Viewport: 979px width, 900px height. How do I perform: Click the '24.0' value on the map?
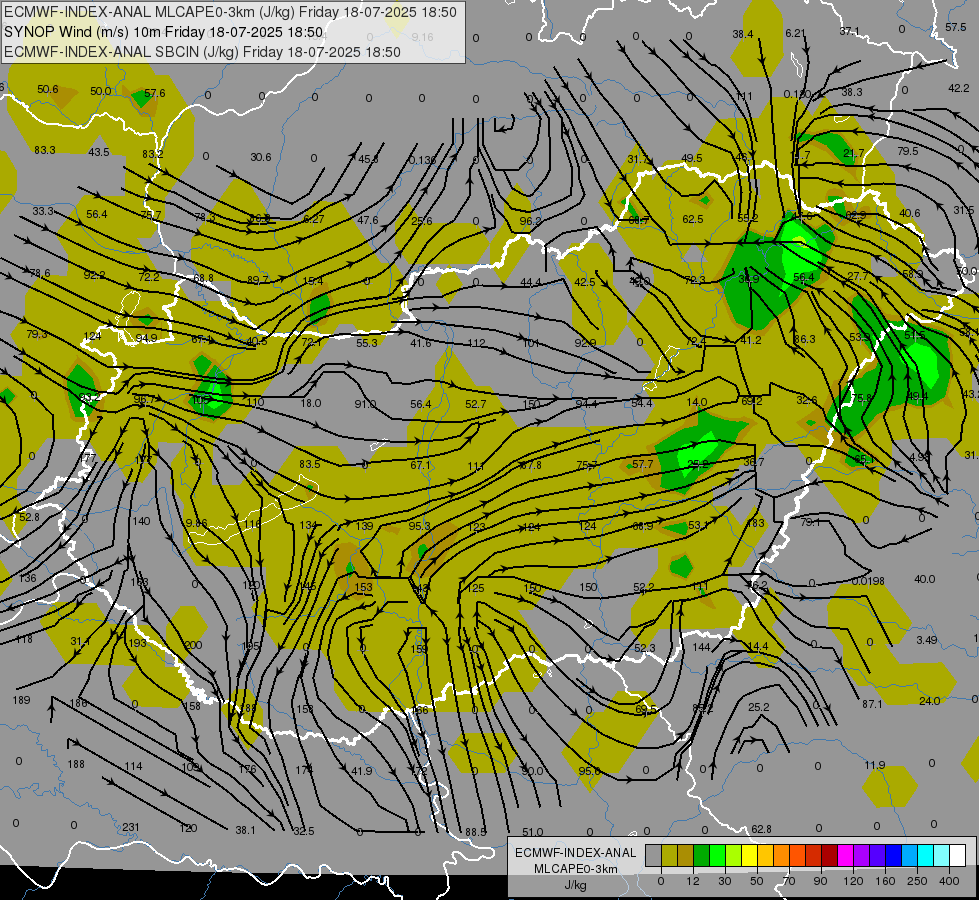[x=930, y=701]
